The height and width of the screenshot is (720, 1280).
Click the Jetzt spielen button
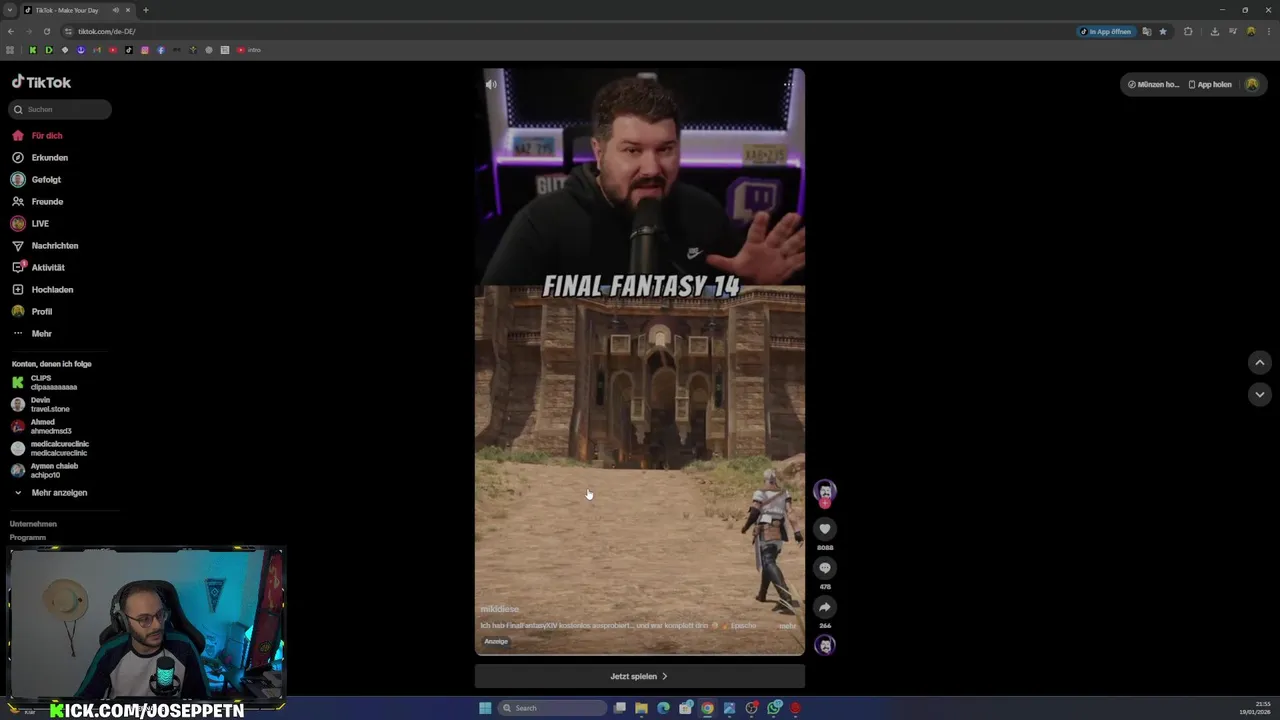(x=639, y=676)
